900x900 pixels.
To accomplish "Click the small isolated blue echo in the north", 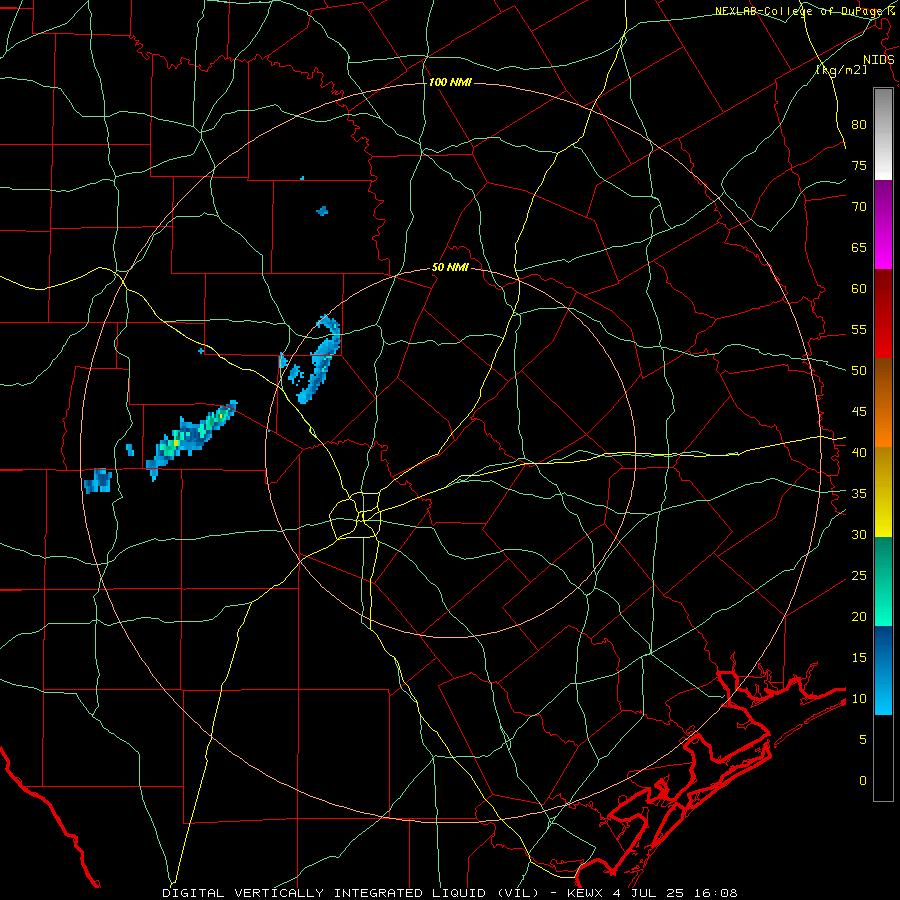I will 323,211.
